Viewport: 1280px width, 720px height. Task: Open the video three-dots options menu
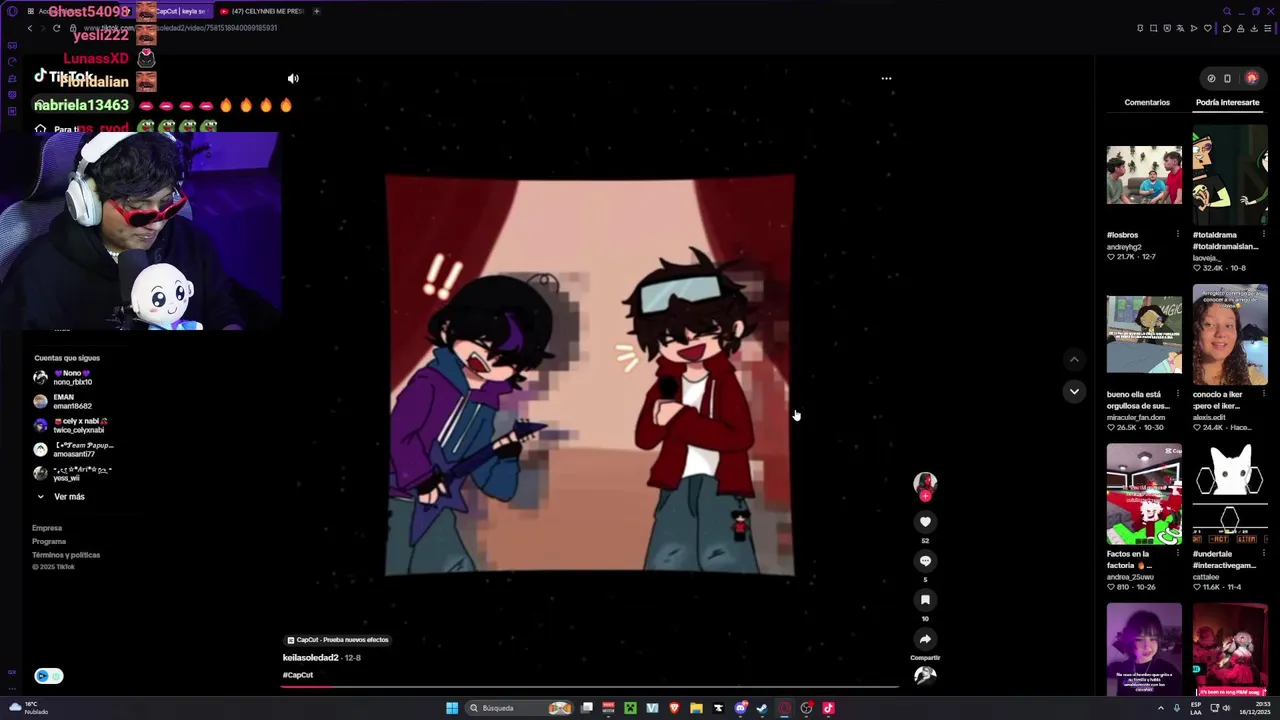pyautogui.click(x=886, y=78)
